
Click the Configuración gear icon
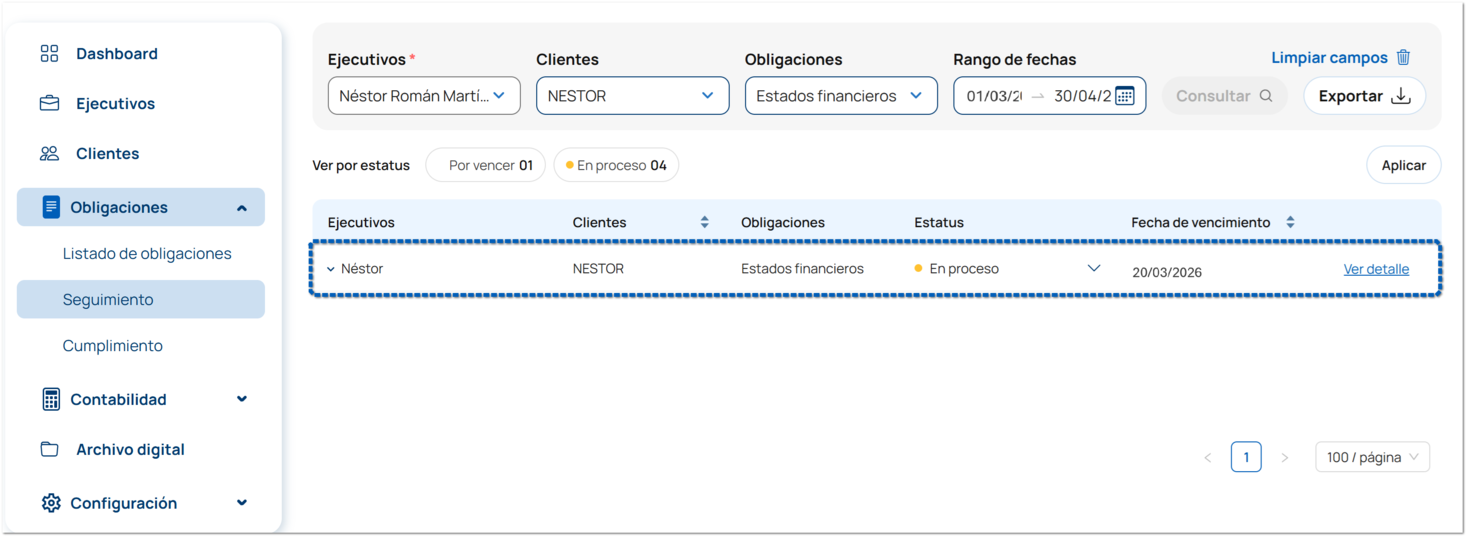click(51, 504)
